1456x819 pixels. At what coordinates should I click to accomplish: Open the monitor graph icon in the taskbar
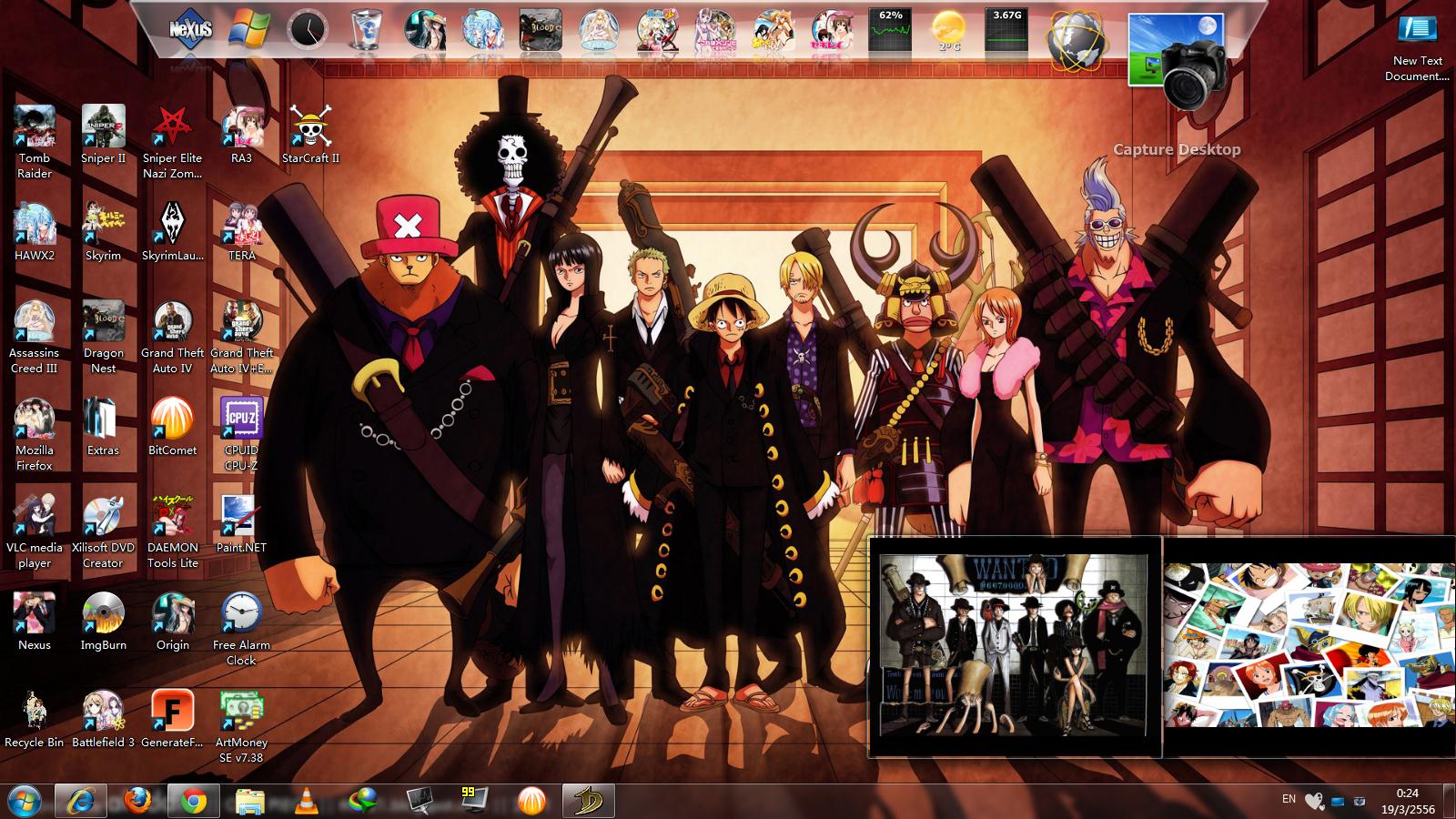pos(420,801)
